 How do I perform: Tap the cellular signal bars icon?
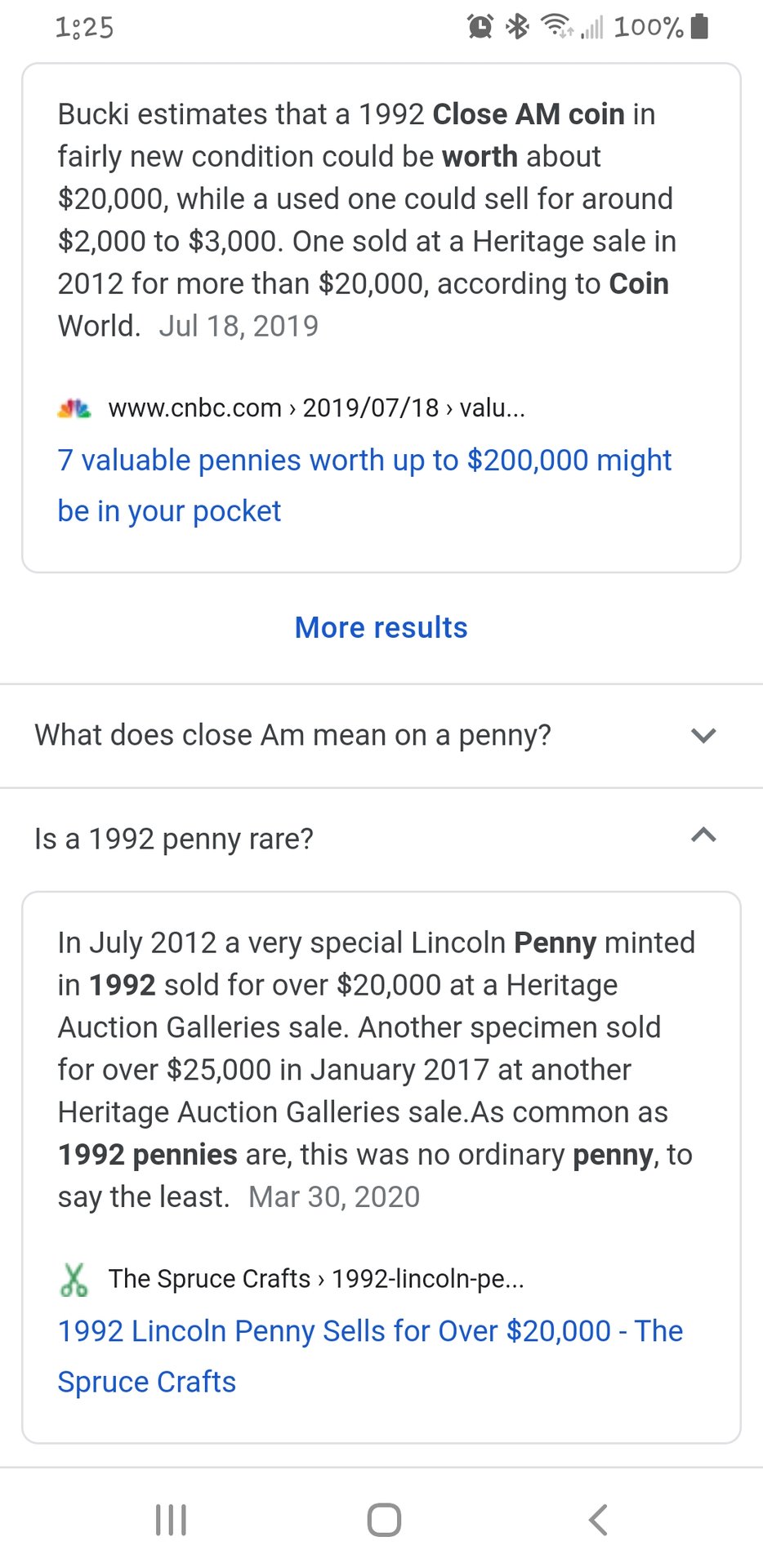(x=591, y=29)
